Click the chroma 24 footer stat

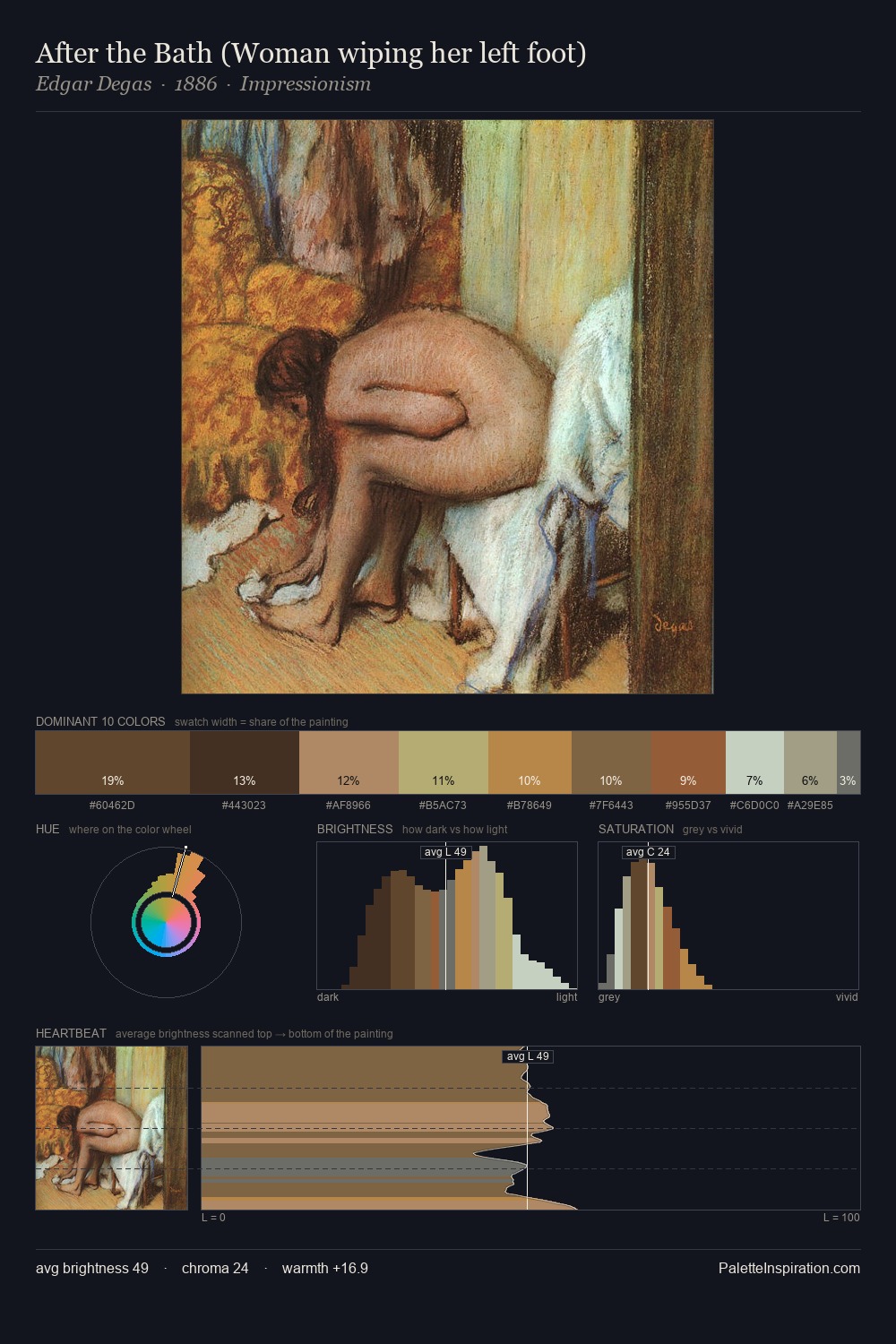pyautogui.click(x=215, y=1269)
